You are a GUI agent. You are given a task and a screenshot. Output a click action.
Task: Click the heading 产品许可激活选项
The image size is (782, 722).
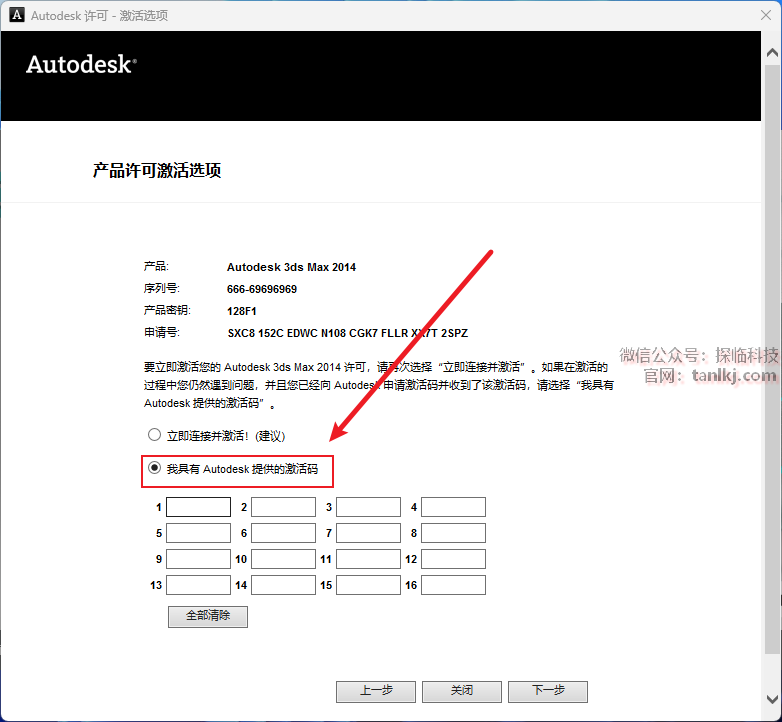[x=157, y=171]
